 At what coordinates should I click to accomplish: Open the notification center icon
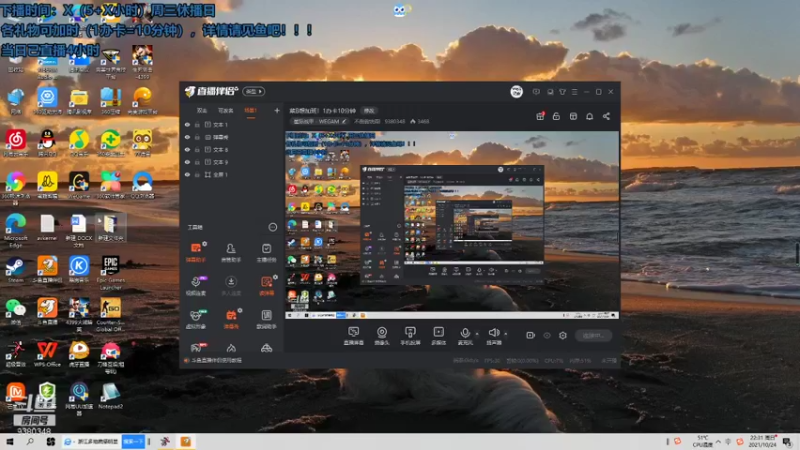click(x=788, y=441)
